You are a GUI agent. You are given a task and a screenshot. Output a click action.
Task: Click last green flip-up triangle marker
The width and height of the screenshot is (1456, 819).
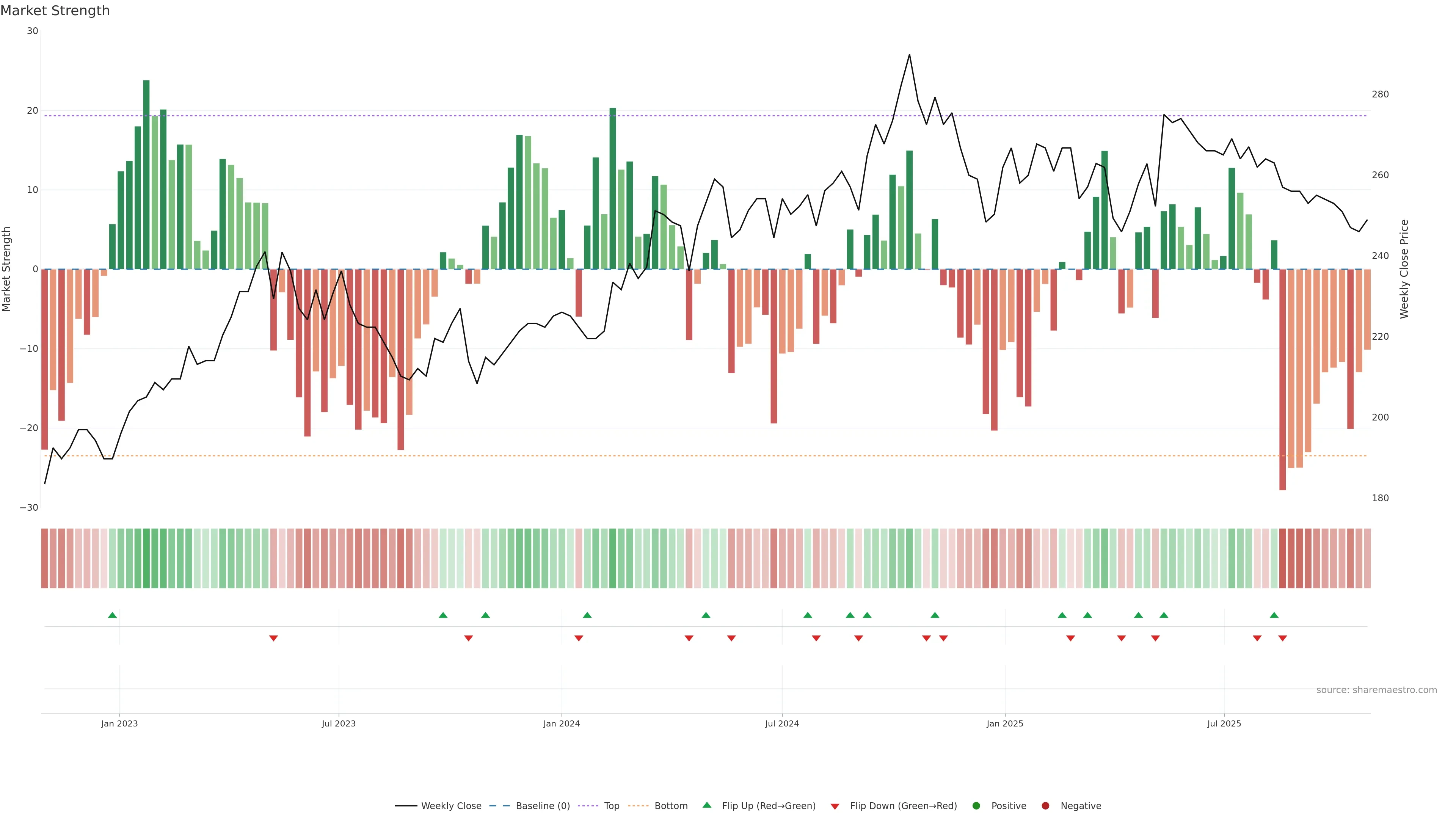click(1274, 615)
